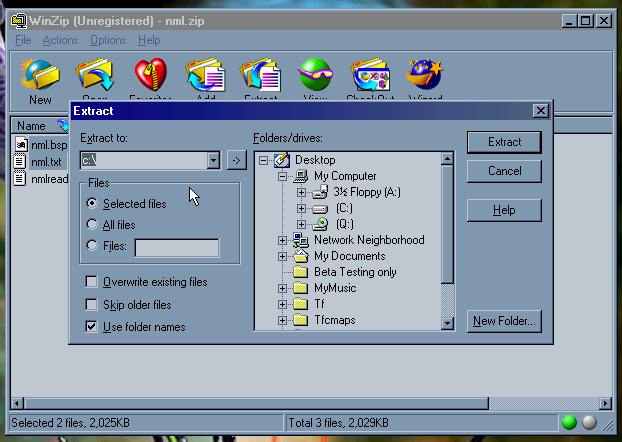This screenshot has width=622, height=442.
Task: Click the Beta Testing only folder icon
Action: 301,272
